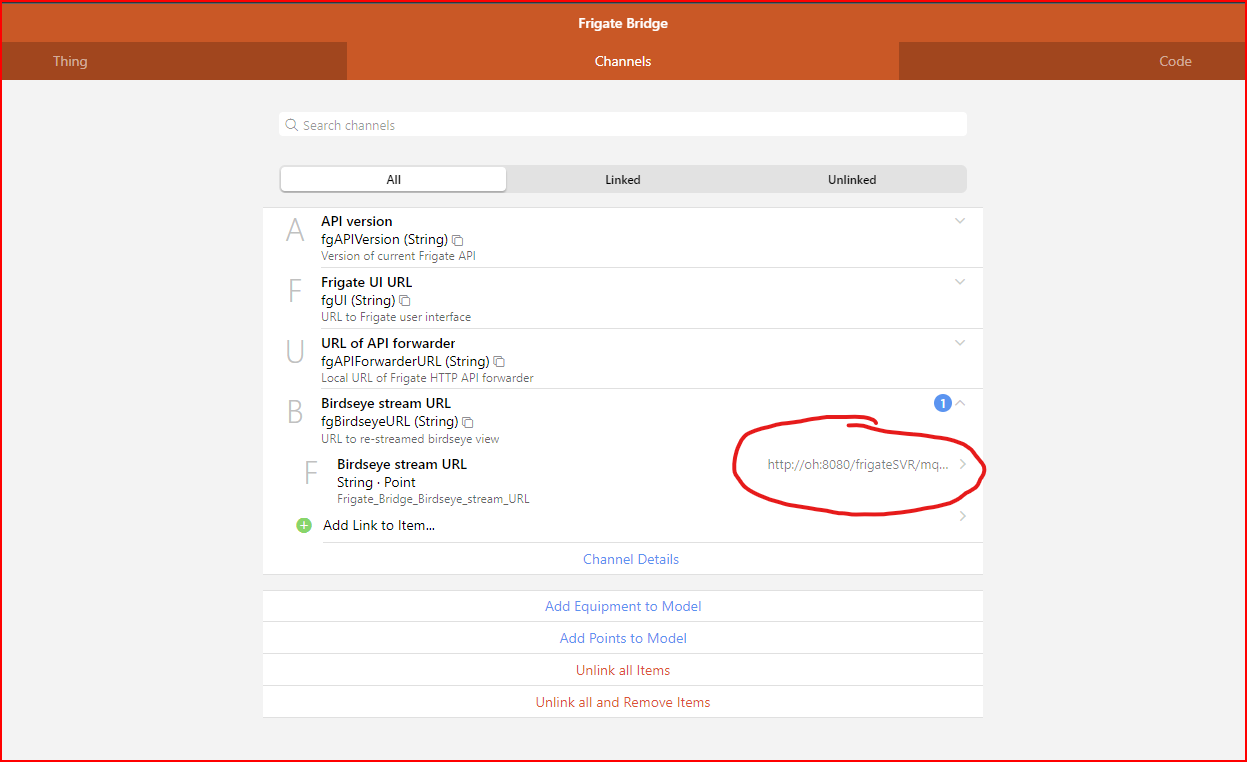Click green plus Add Link icon

pyautogui.click(x=304, y=525)
